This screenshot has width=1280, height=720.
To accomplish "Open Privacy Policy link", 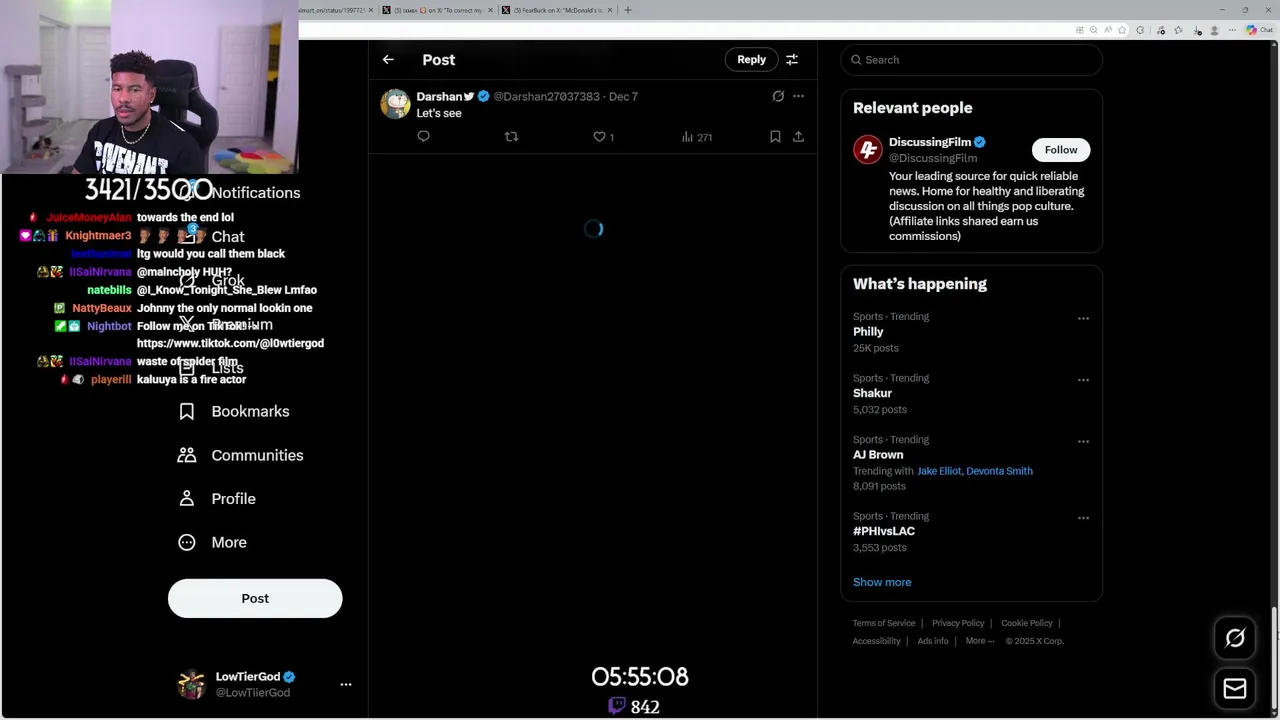I will [x=958, y=623].
